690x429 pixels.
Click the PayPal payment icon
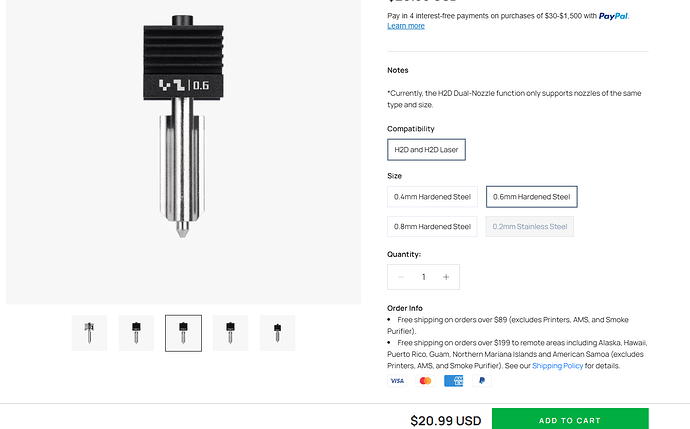point(481,381)
